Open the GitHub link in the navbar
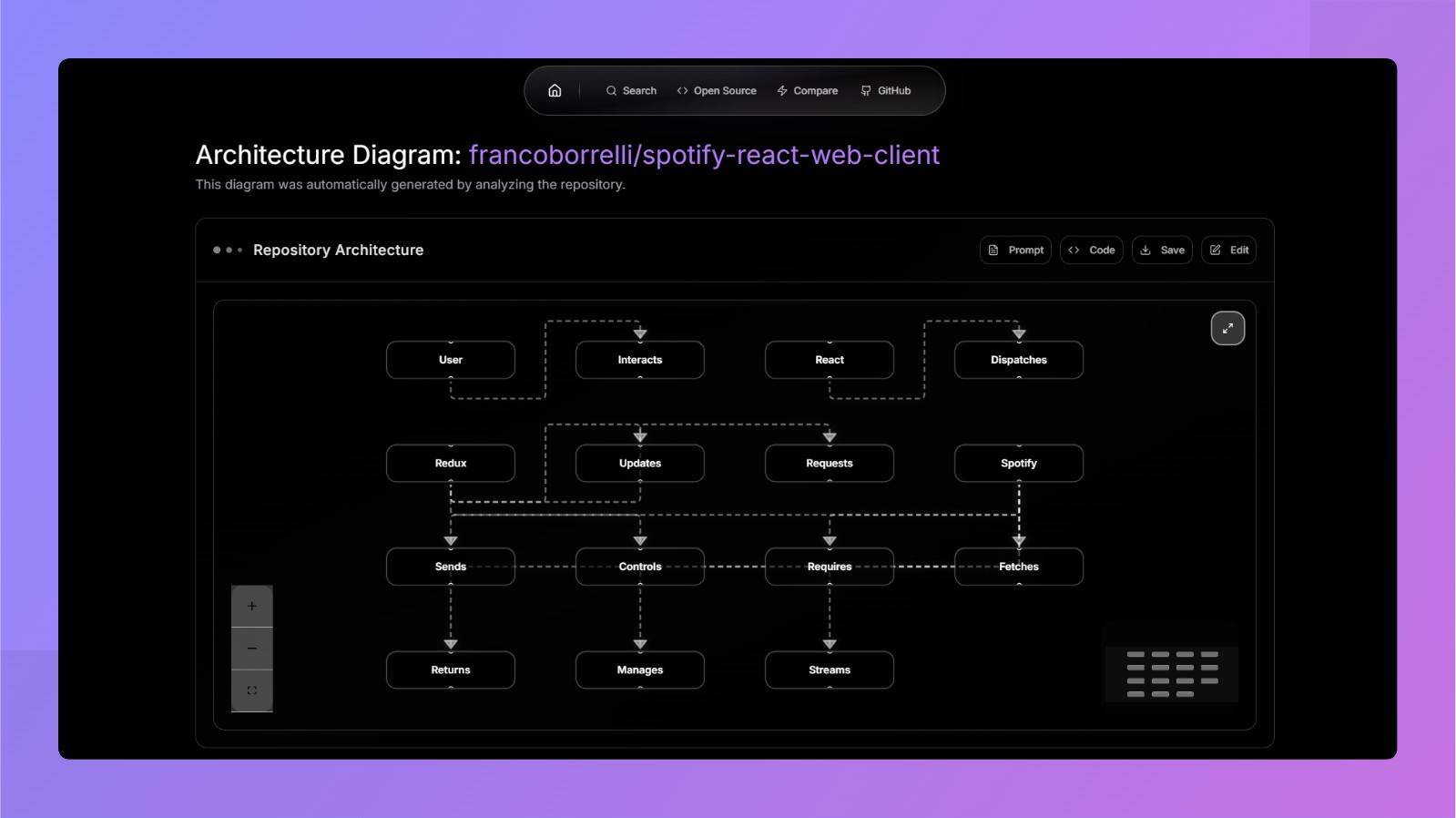 click(x=885, y=91)
